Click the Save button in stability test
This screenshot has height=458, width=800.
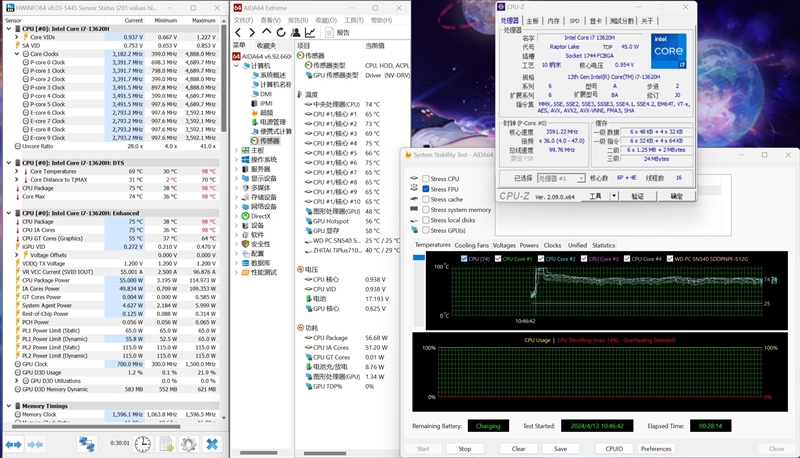tap(561, 449)
